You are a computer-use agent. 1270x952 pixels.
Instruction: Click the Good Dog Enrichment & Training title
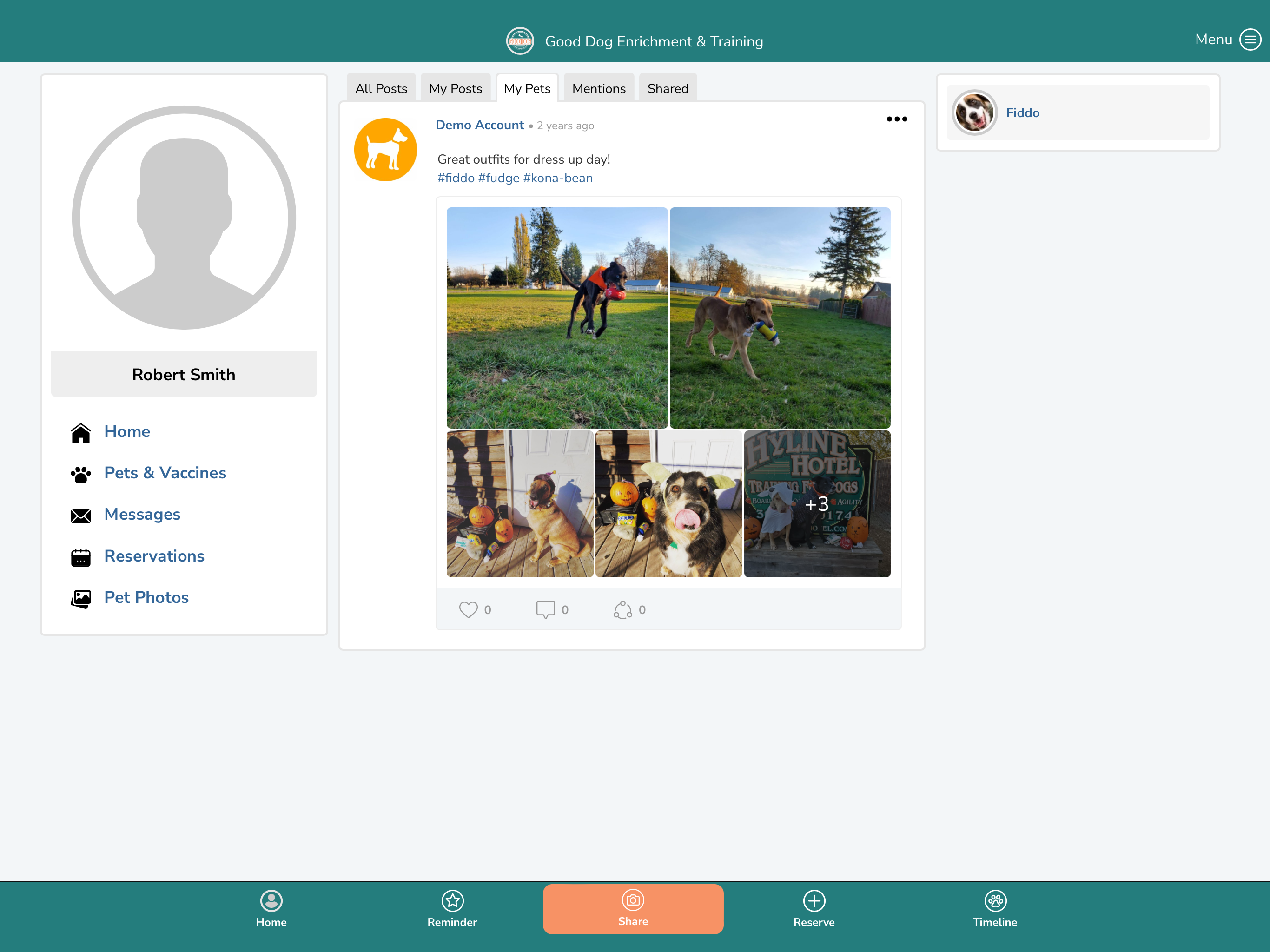[x=654, y=41]
